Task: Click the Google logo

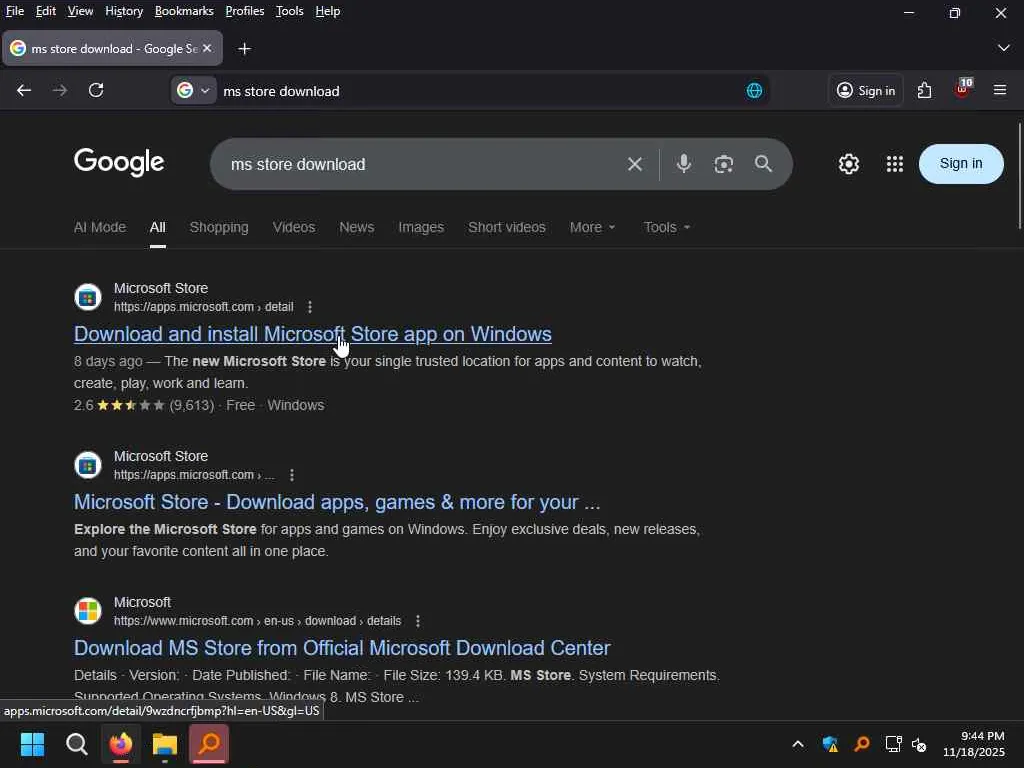Action: click(x=119, y=163)
